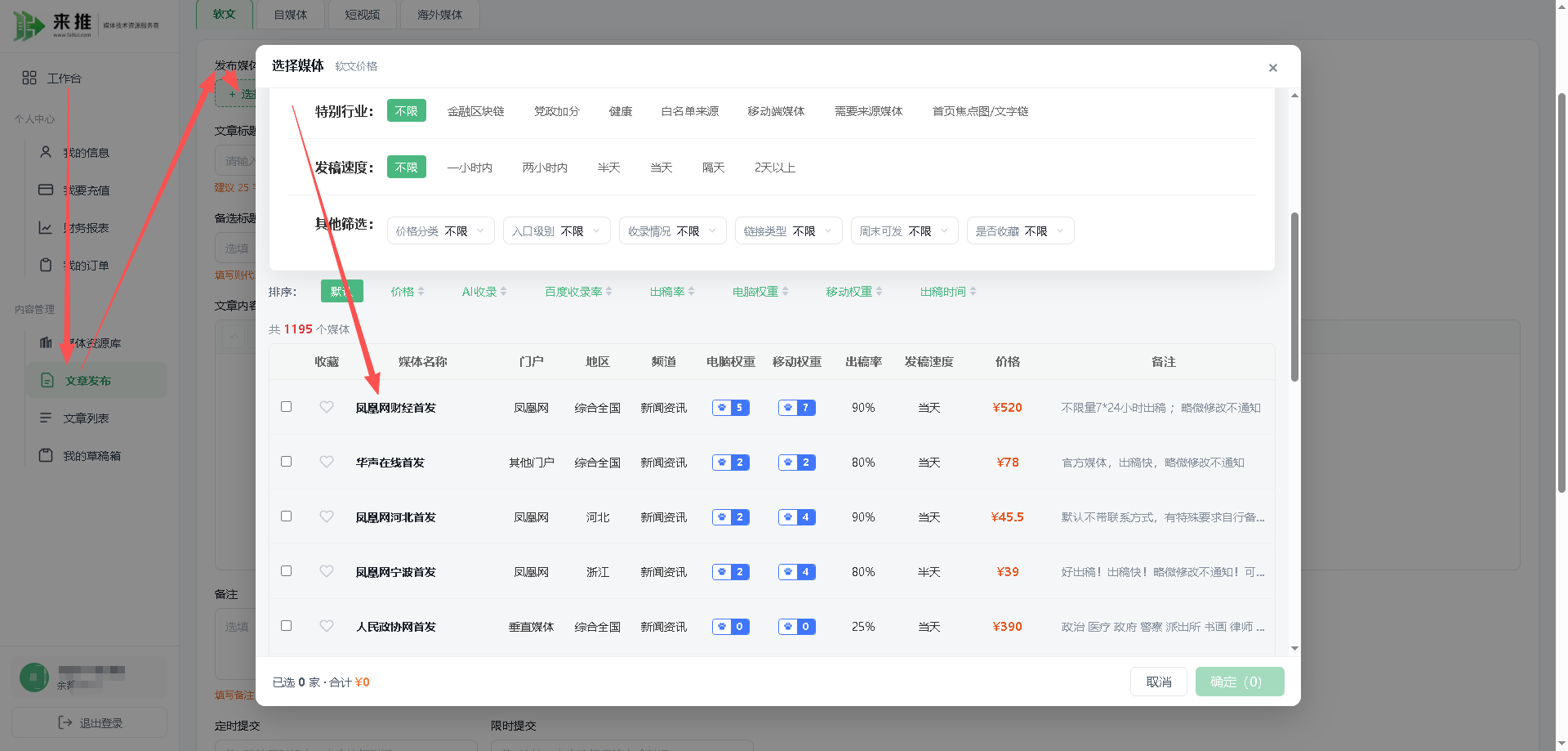The height and width of the screenshot is (751, 1568).
Task: Select 健康 industry filter
Action: [621, 111]
